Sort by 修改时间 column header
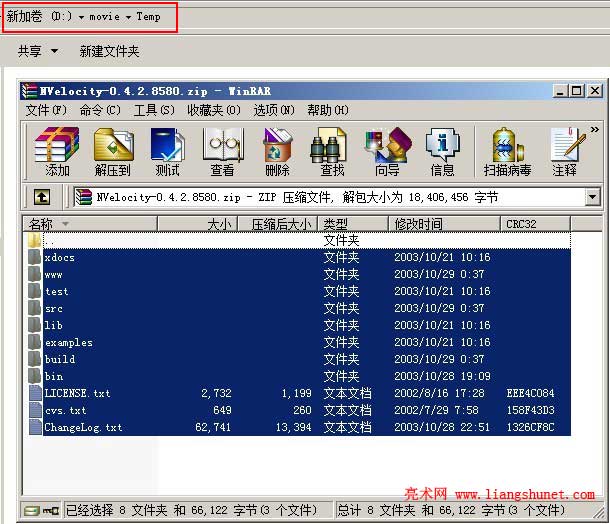Image resolution: width=610 pixels, height=524 pixels. (445, 224)
